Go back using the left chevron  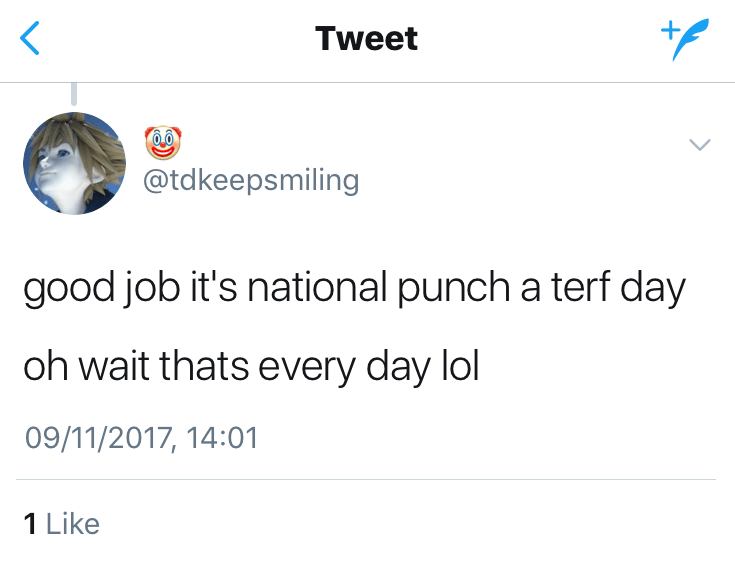point(31,39)
